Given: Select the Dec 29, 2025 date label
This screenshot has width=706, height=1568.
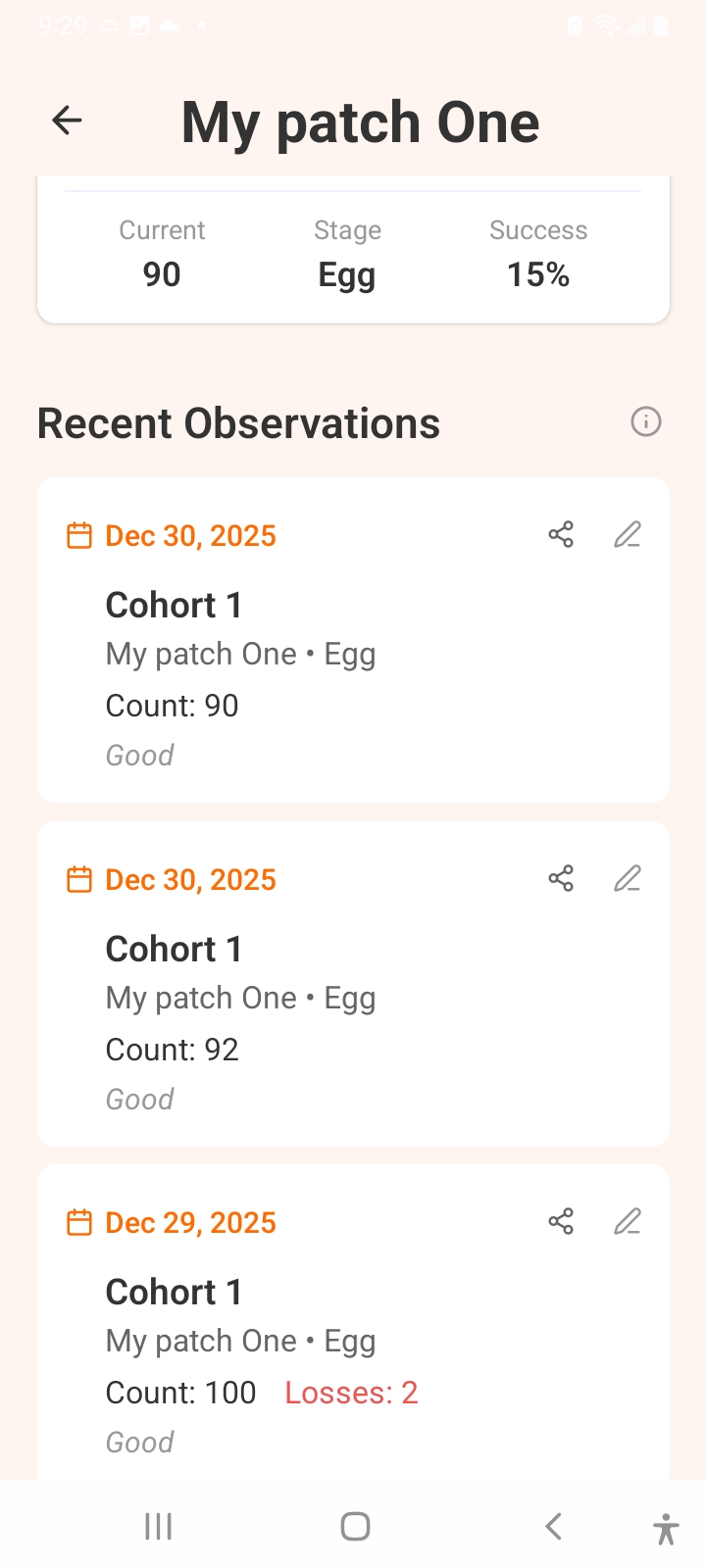Looking at the screenshot, I should point(191,1223).
